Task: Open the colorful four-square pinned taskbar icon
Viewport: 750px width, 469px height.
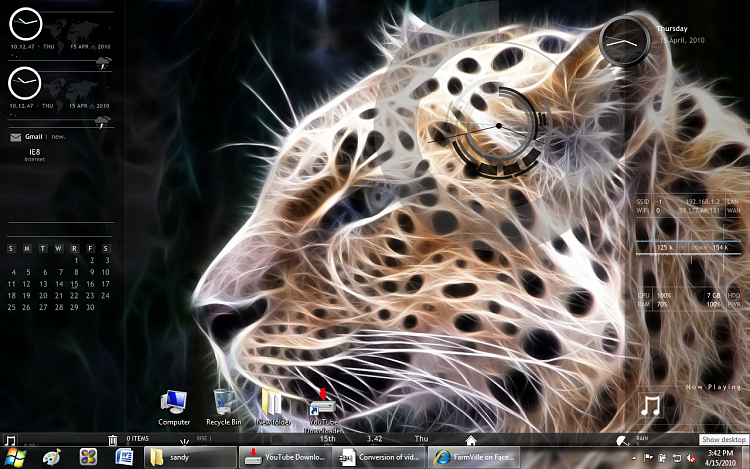Action: coord(88,458)
